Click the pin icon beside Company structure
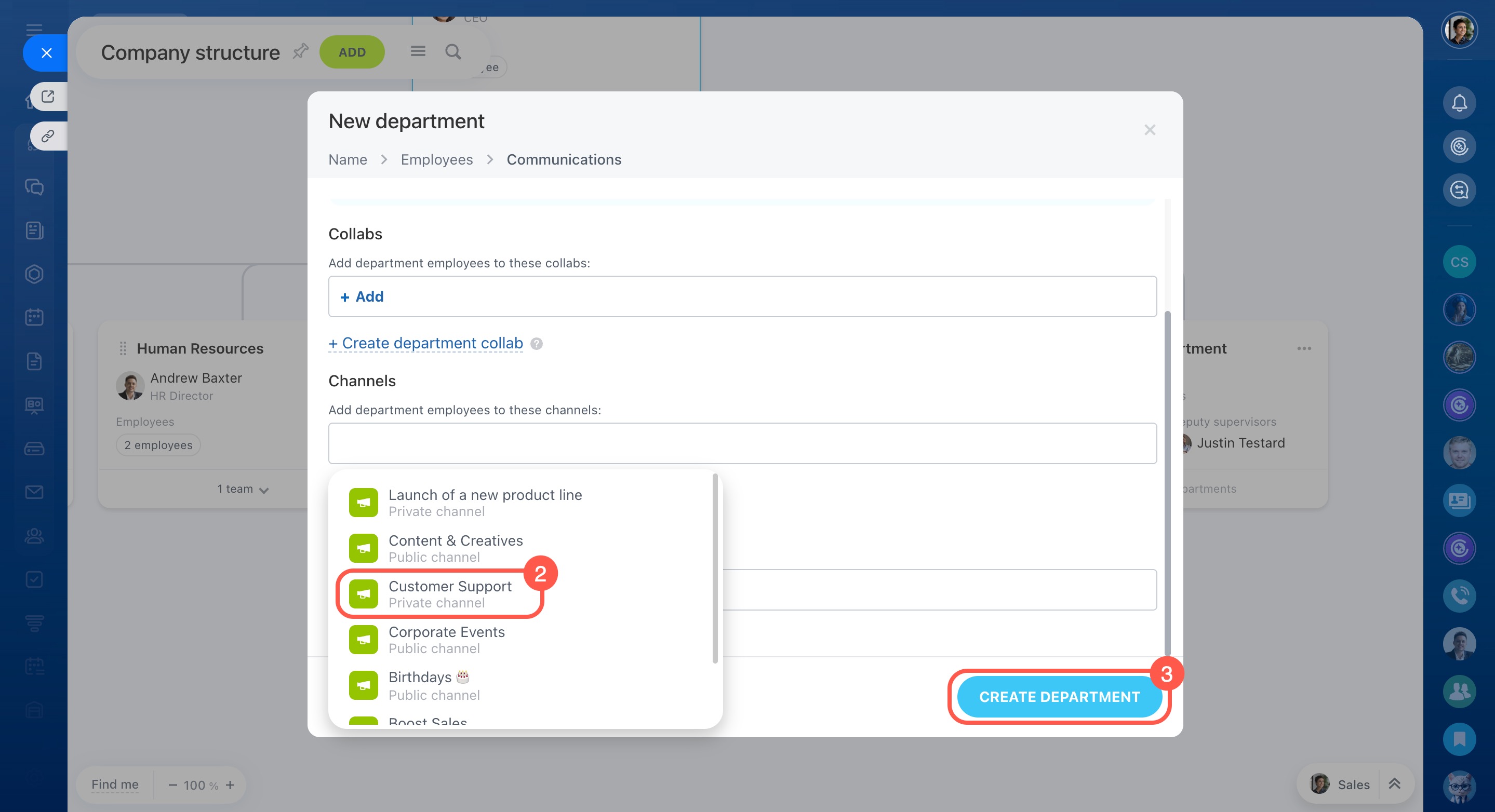This screenshot has width=1495, height=812. pyautogui.click(x=300, y=51)
